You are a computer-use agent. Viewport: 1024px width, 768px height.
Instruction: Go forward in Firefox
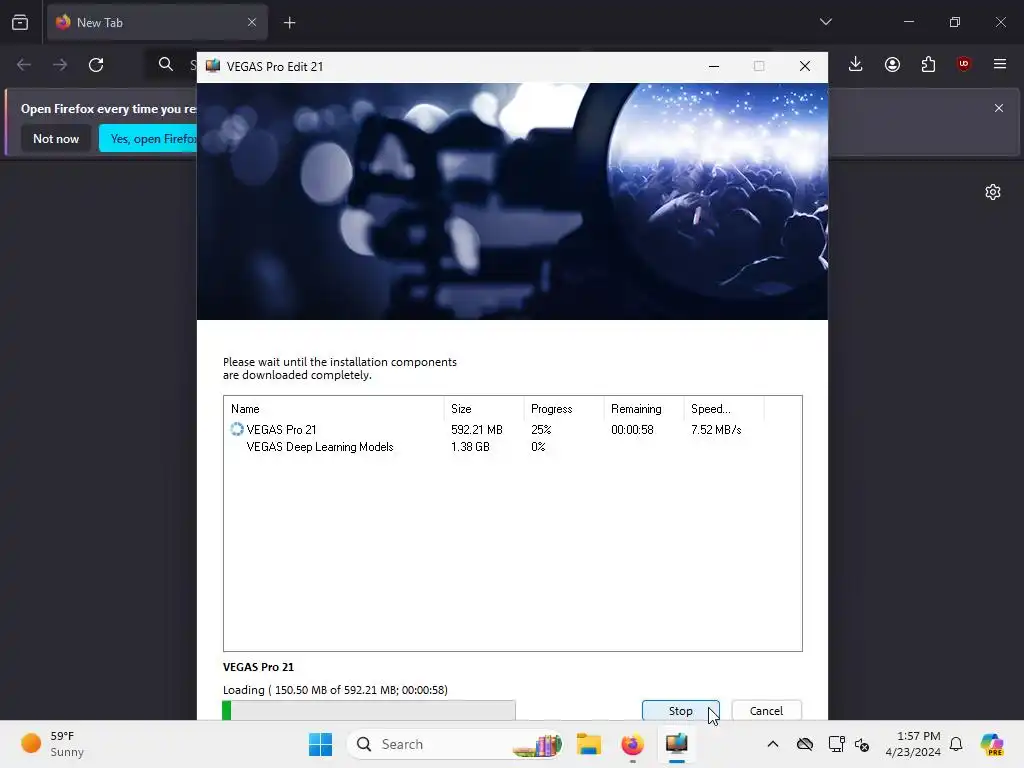(x=59, y=65)
